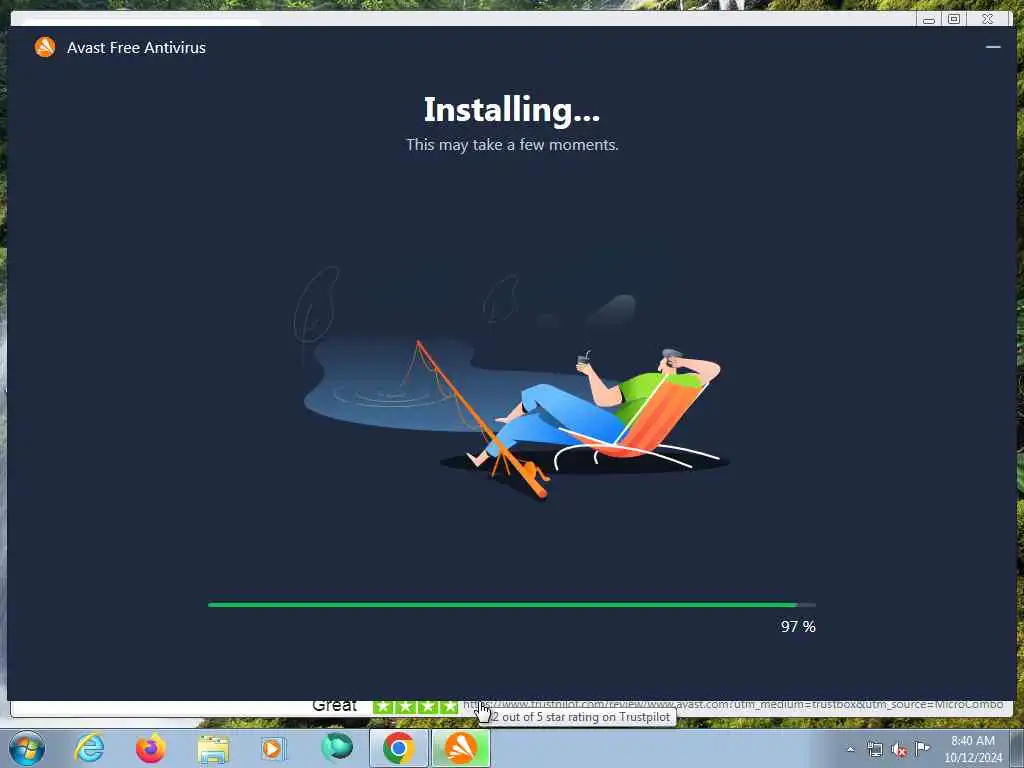This screenshot has width=1024, height=768.
Task: Click the Trustpilot green star rating
Action: click(415, 707)
